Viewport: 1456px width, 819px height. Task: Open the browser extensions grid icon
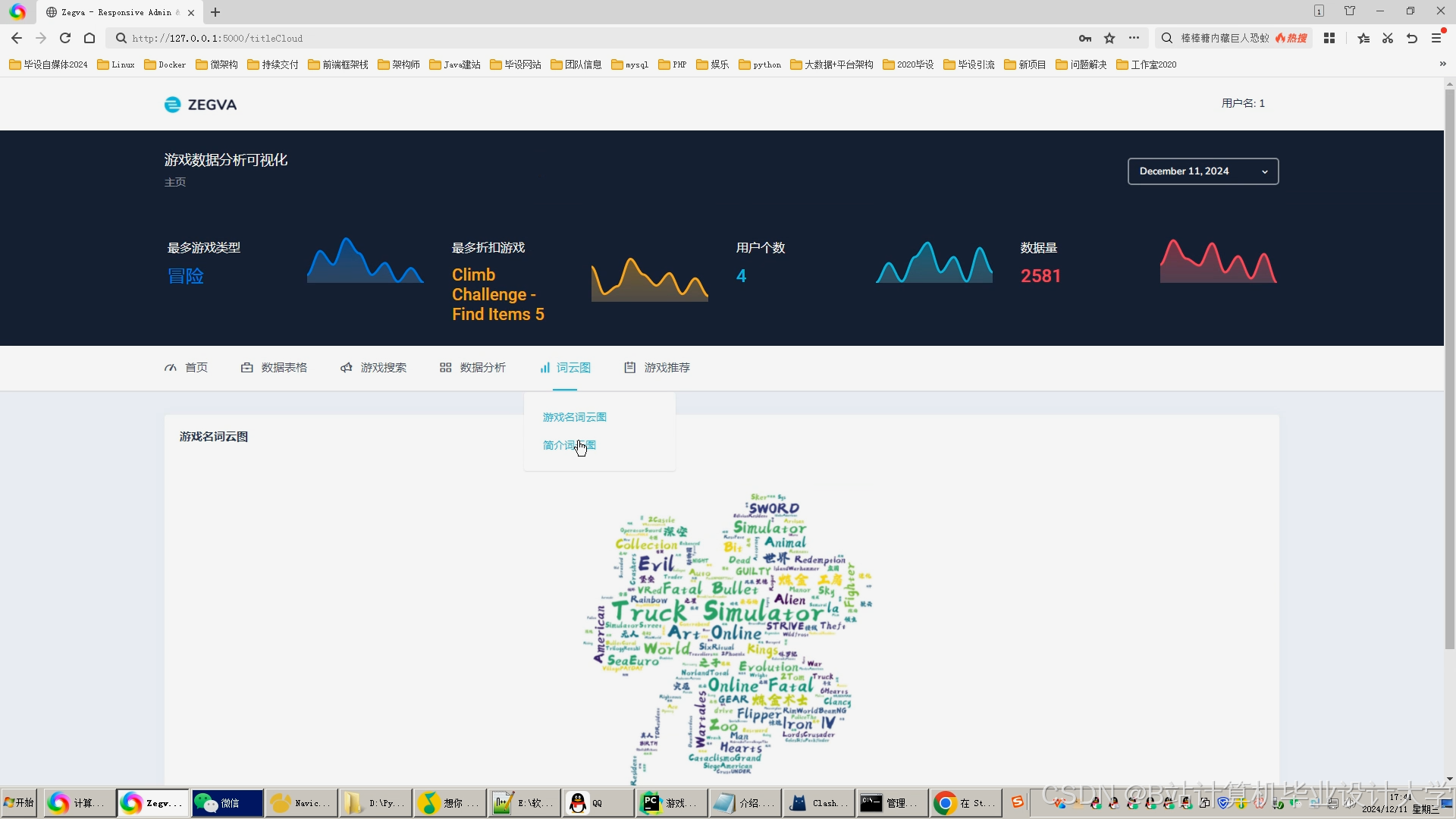1329,38
